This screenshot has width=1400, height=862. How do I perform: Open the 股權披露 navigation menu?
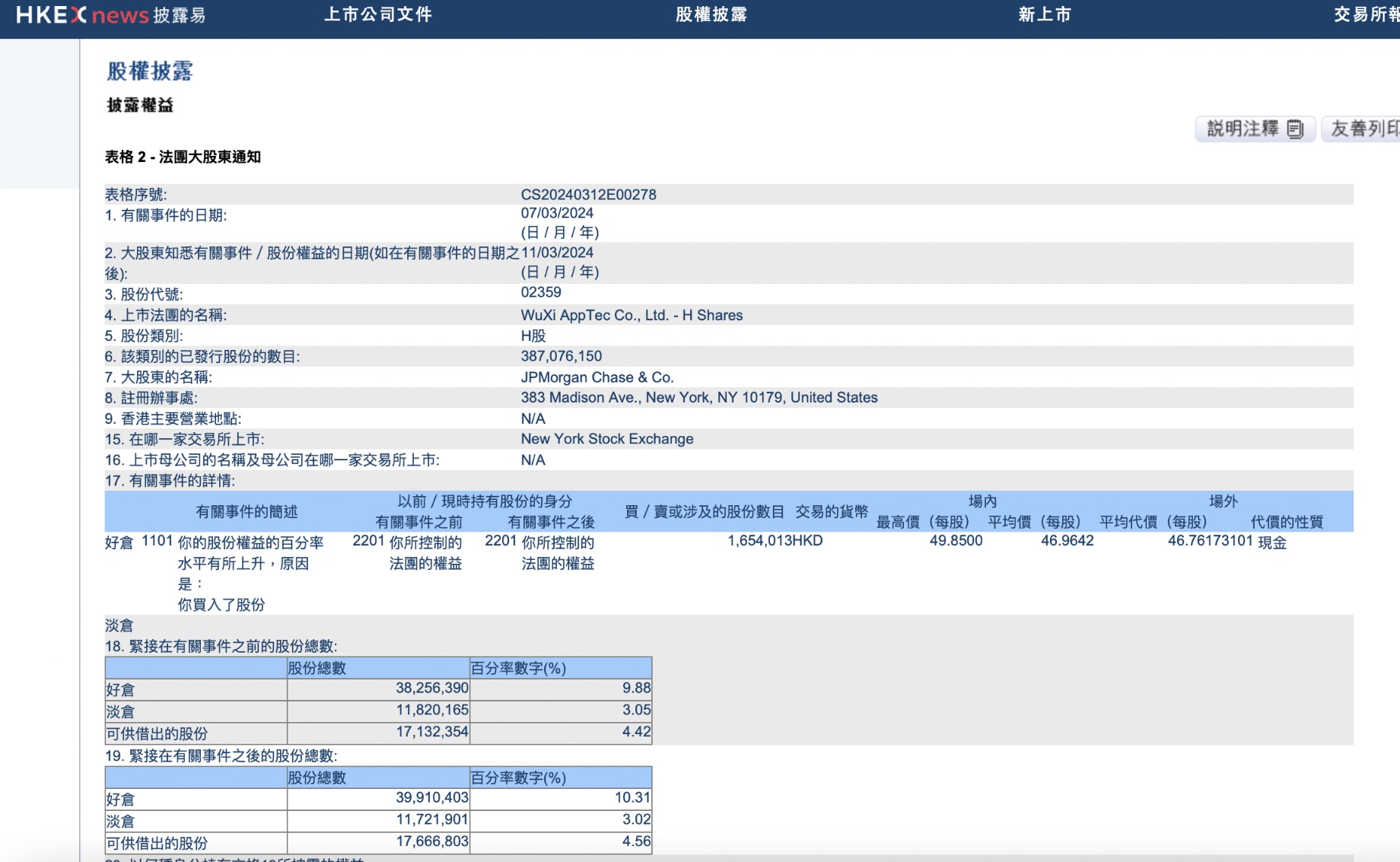(711, 15)
